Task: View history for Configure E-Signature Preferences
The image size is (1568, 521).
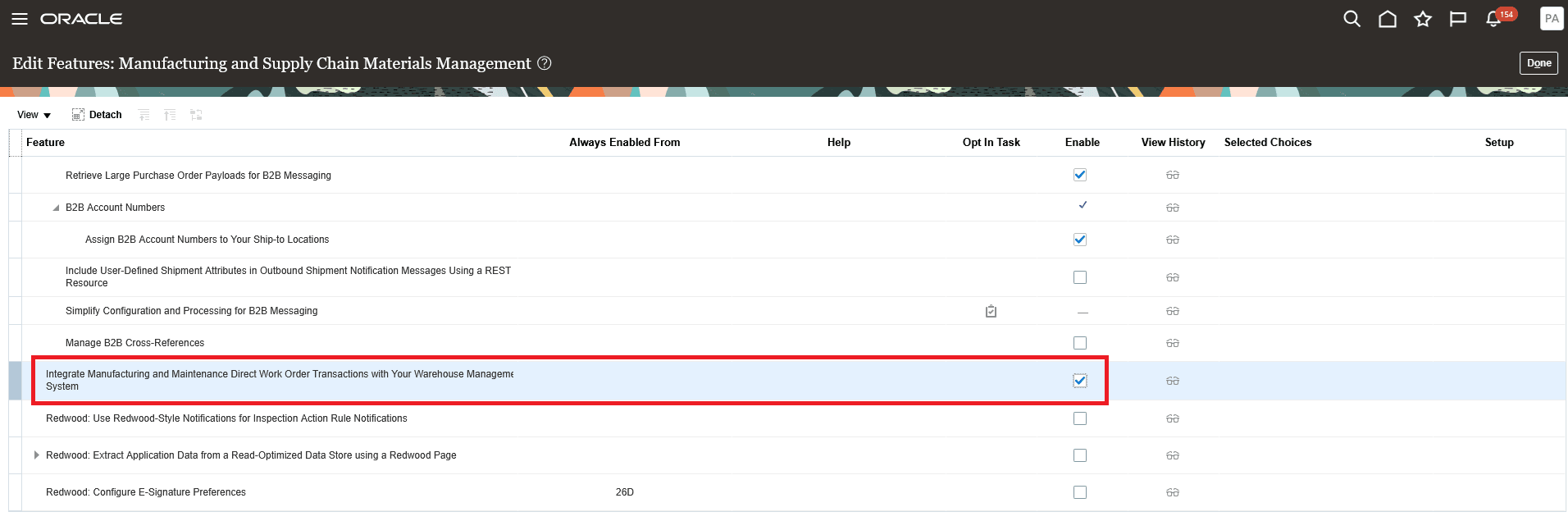Action: point(1173,492)
